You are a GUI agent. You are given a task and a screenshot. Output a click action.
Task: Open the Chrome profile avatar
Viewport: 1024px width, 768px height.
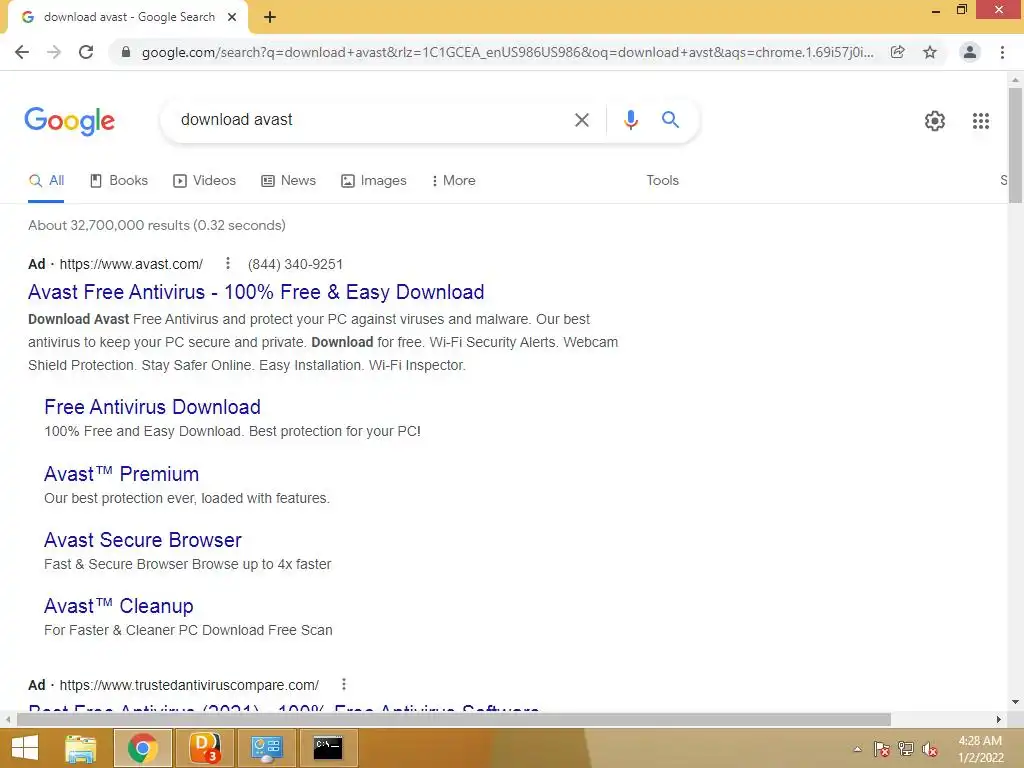pos(970,52)
